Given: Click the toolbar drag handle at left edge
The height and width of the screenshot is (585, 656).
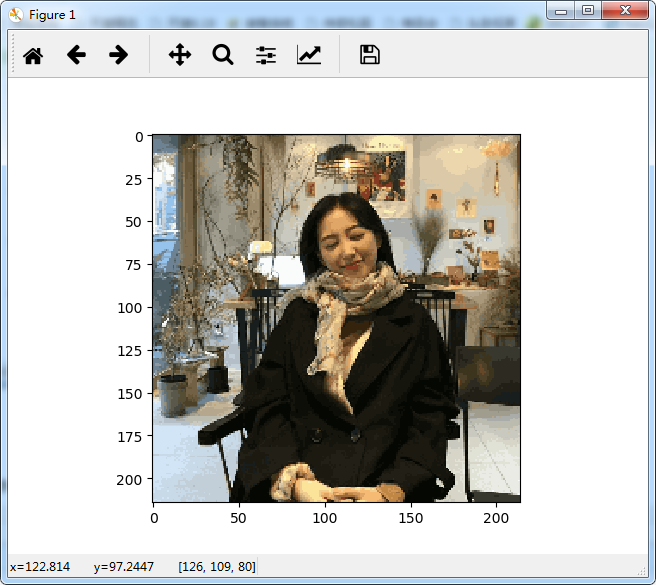Looking at the screenshot, I should [13, 54].
